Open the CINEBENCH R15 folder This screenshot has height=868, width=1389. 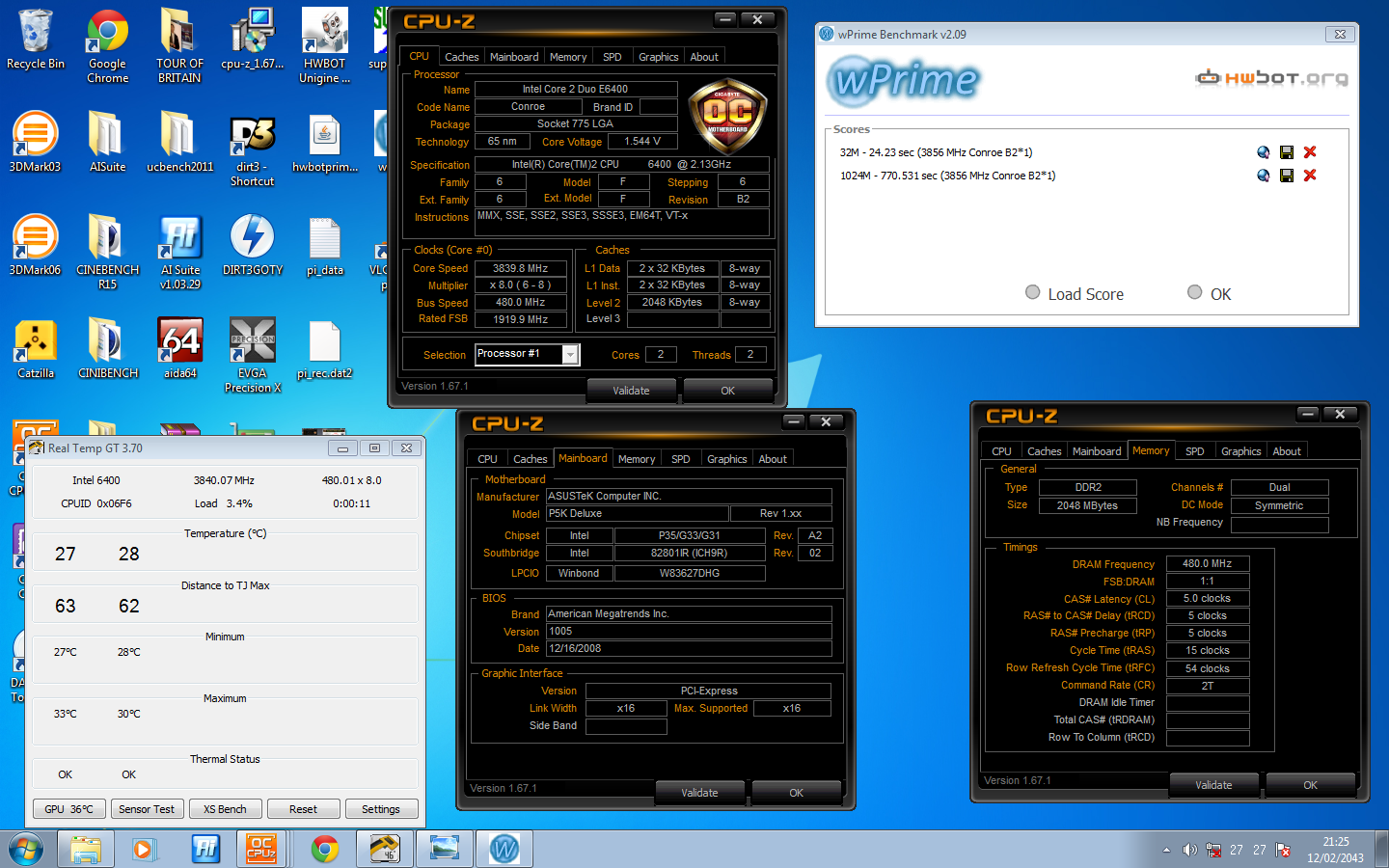(107, 252)
